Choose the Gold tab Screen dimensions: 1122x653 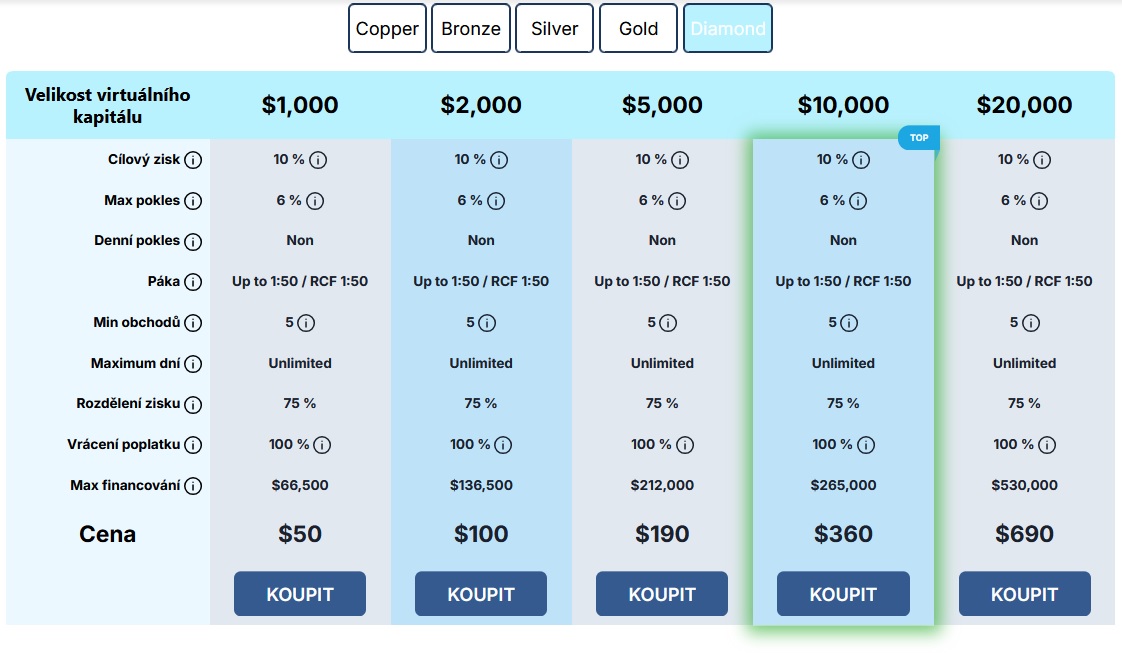click(x=638, y=28)
